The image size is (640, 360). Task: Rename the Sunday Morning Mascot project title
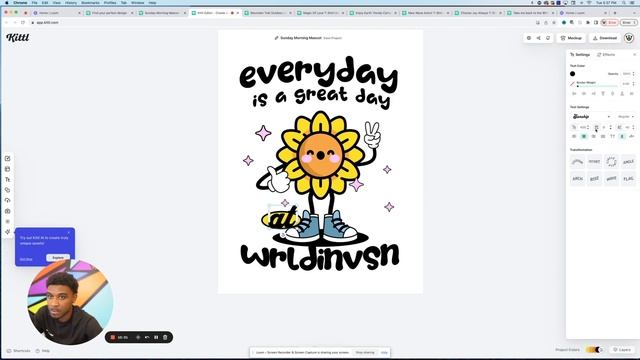pos(301,38)
